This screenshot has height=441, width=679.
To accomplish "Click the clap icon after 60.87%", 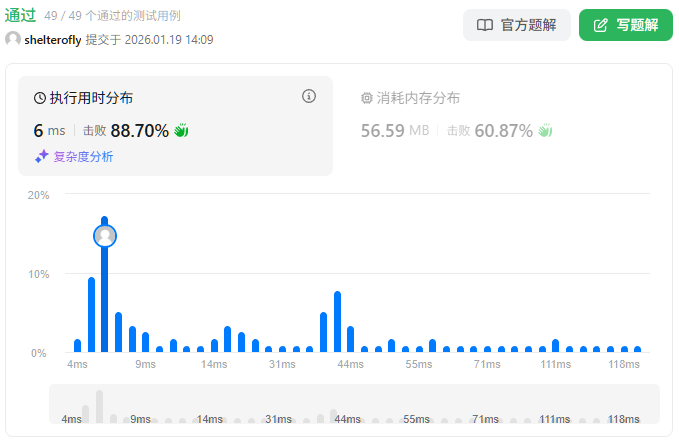I will (545, 130).
